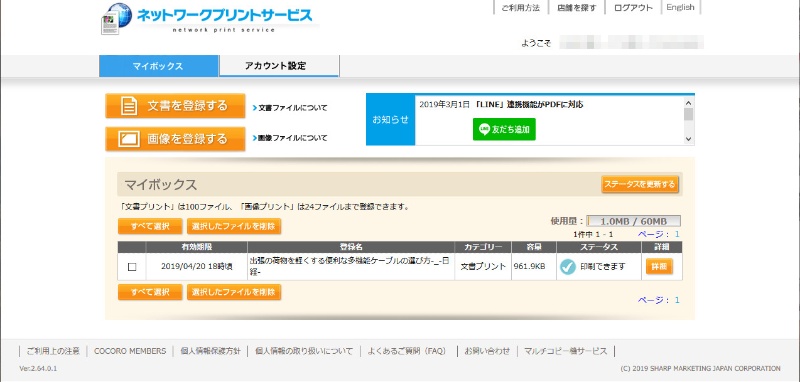Open 個人情報の取り扱いについて footer link

[304, 351]
